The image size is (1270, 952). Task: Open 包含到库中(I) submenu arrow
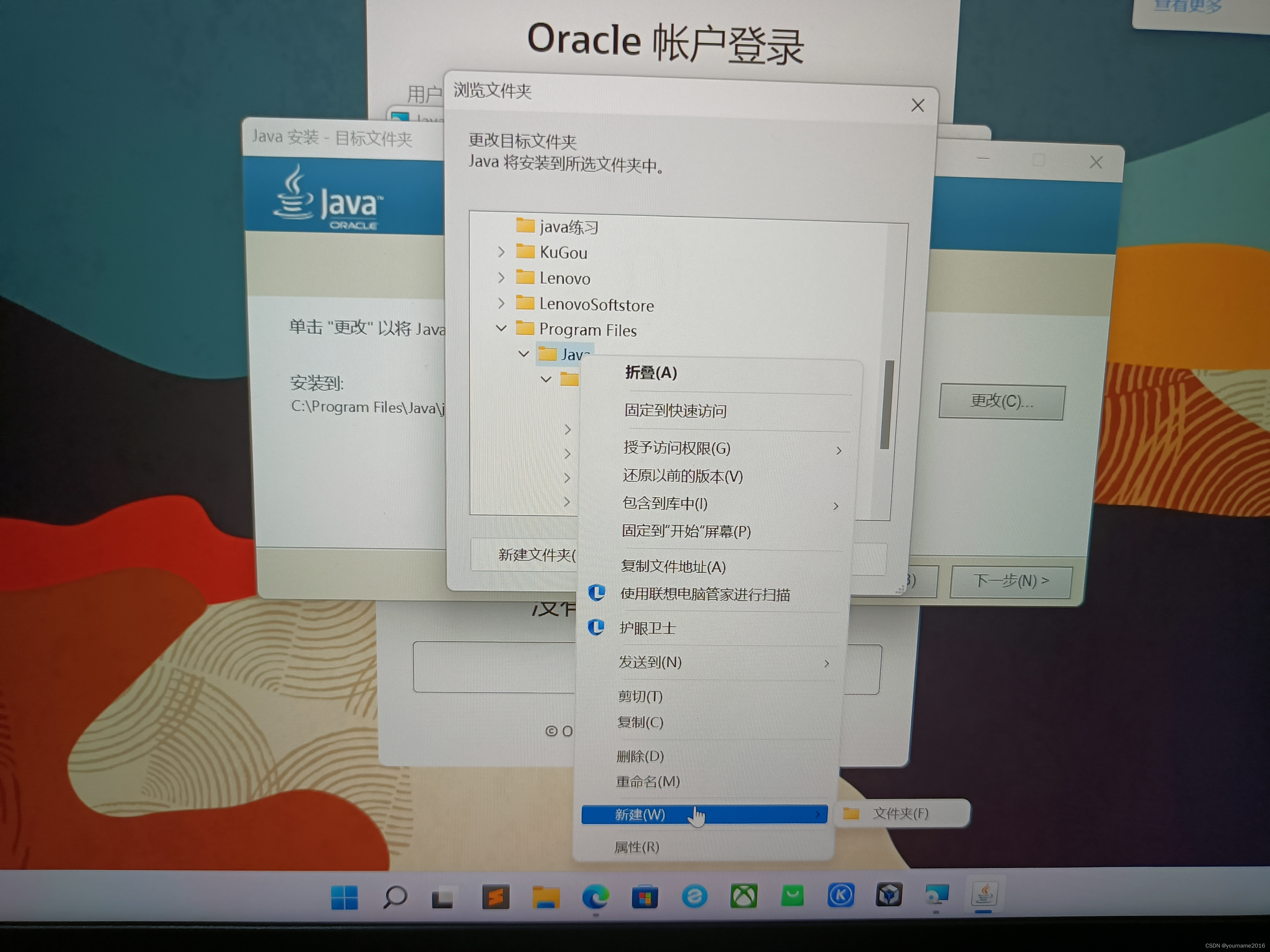tap(836, 506)
